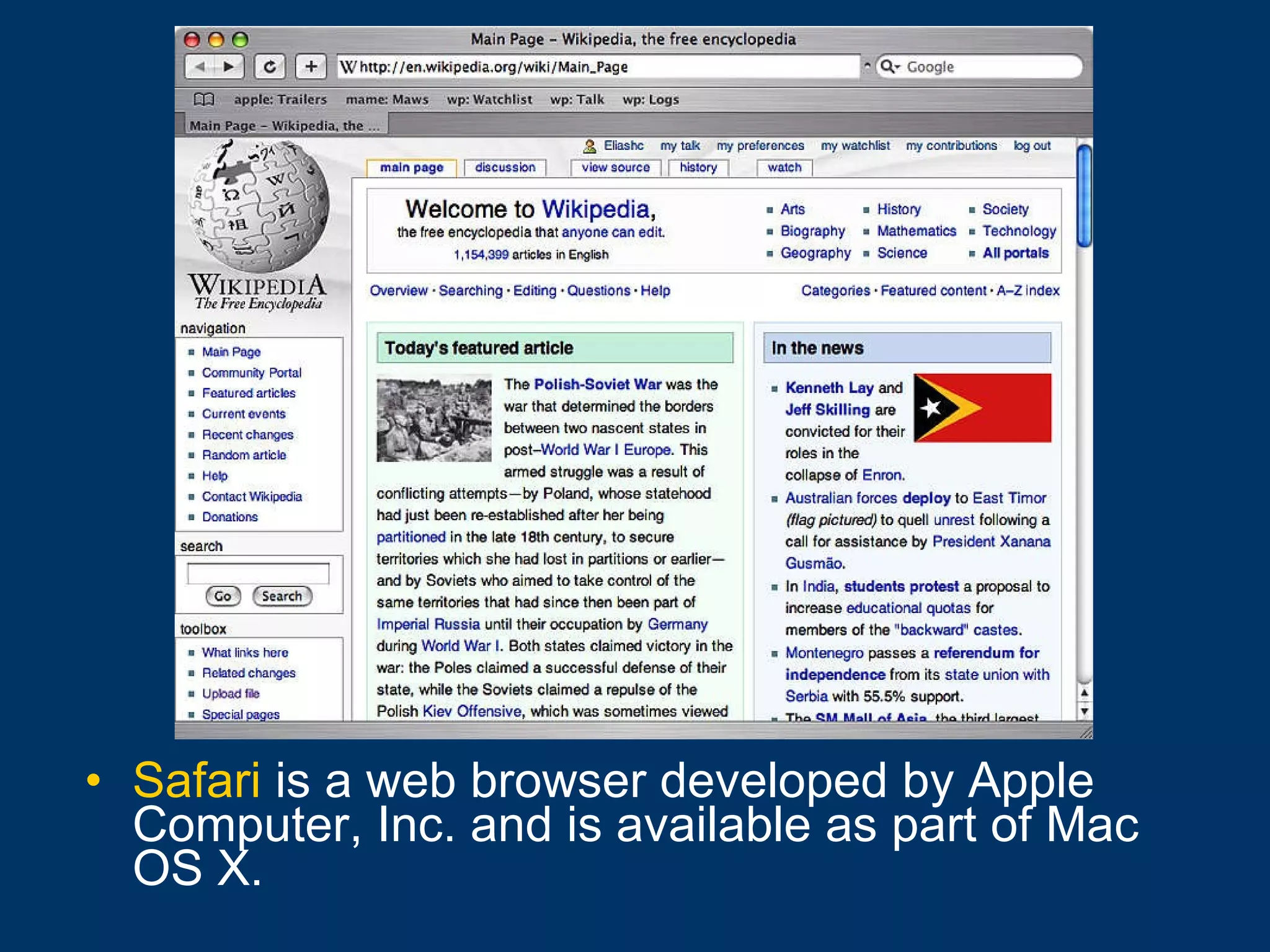This screenshot has width=1270, height=952.
Task: Click the Wikipedia globe logo
Action: 259,207
